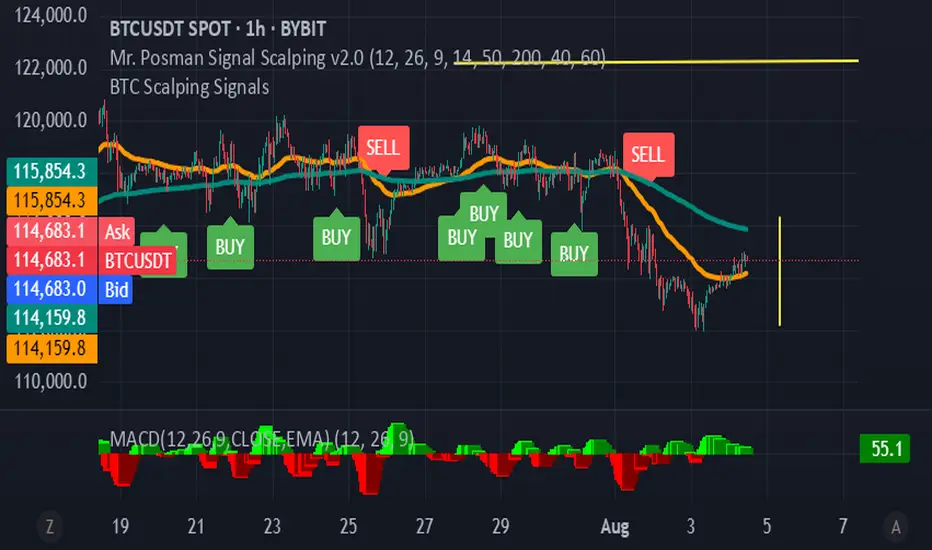This screenshot has height=550, width=932.
Task: Click the orange 115,854.3 price label
Action: [x=52, y=200]
